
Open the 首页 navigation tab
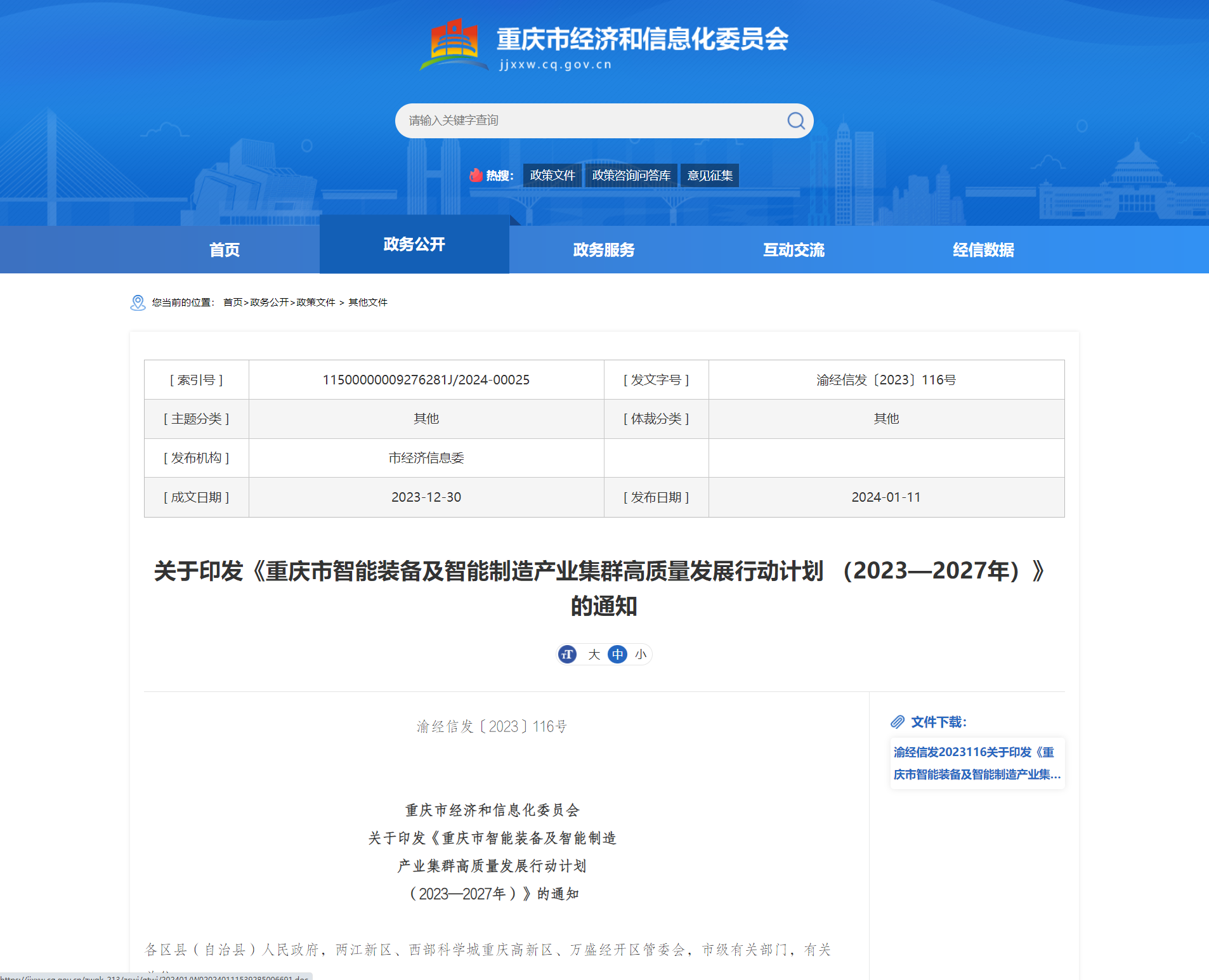(225, 250)
